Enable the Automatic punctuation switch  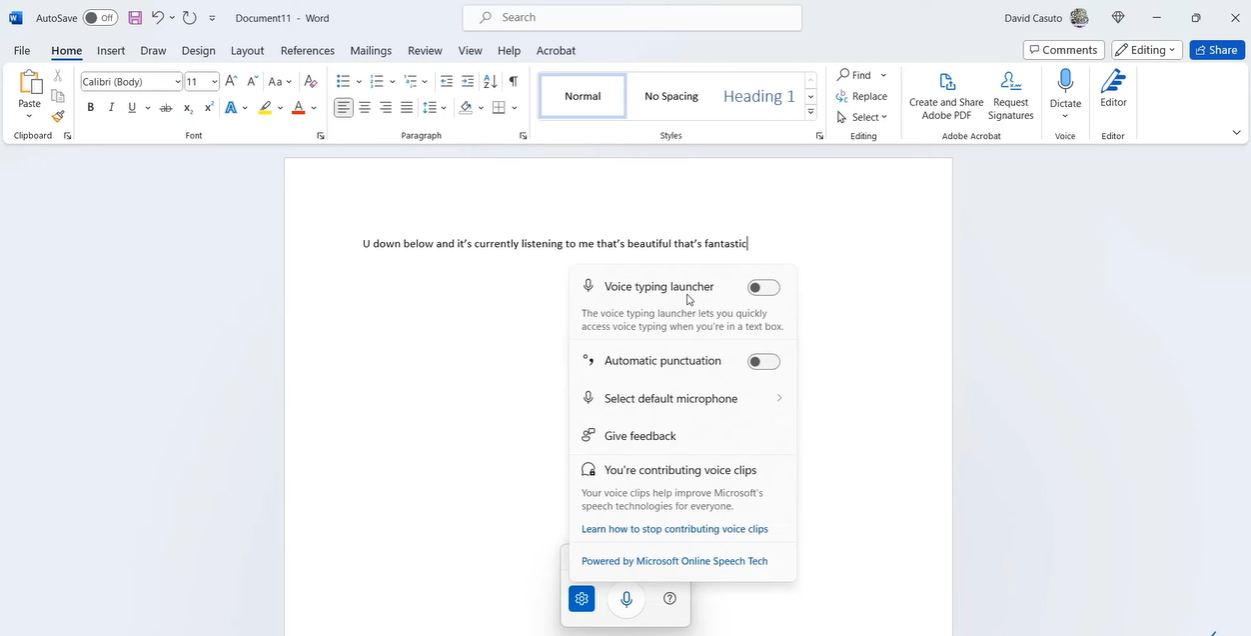pos(764,362)
